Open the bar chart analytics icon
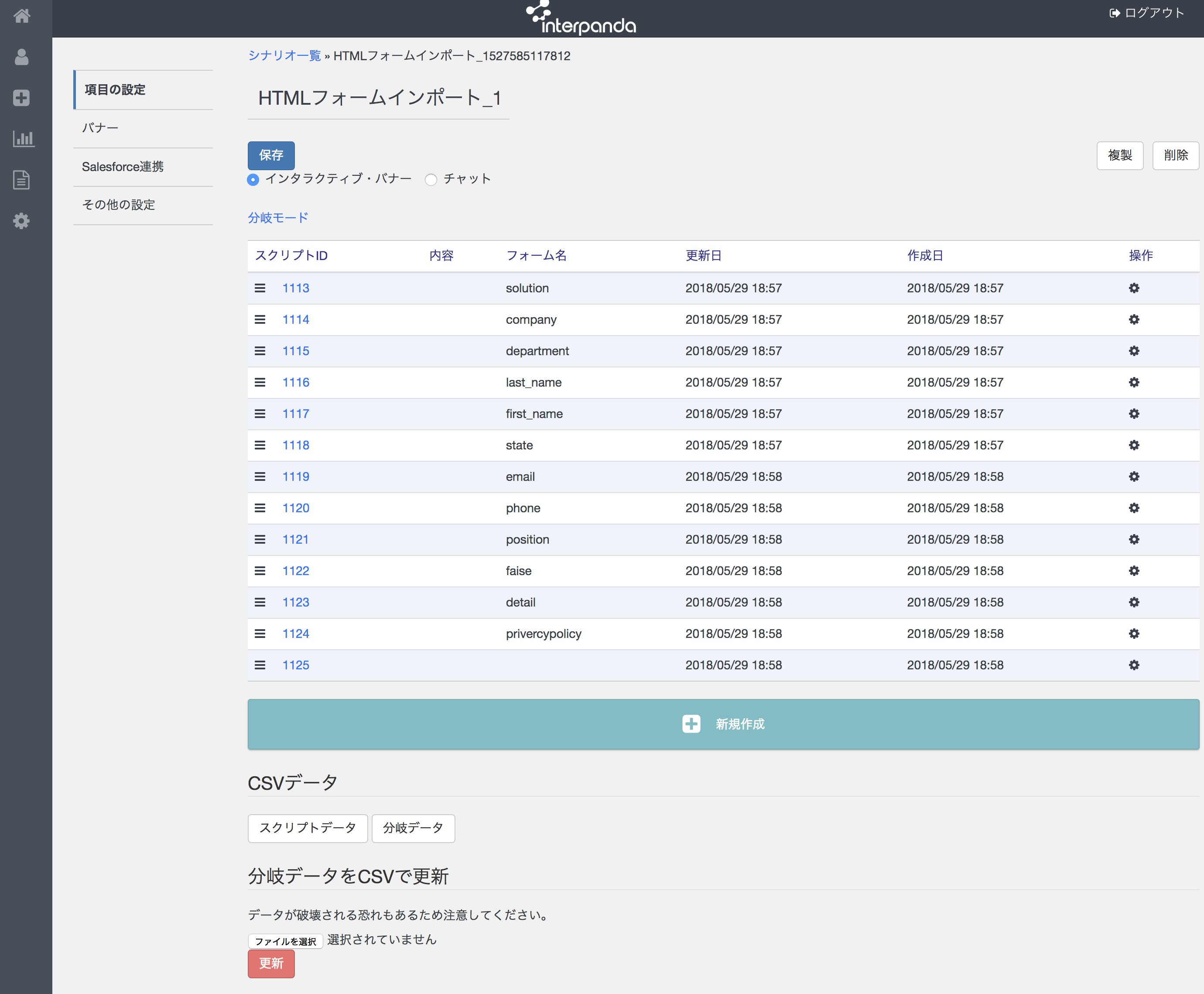Image resolution: width=1204 pixels, height=994 pixels. click(24, 139)
